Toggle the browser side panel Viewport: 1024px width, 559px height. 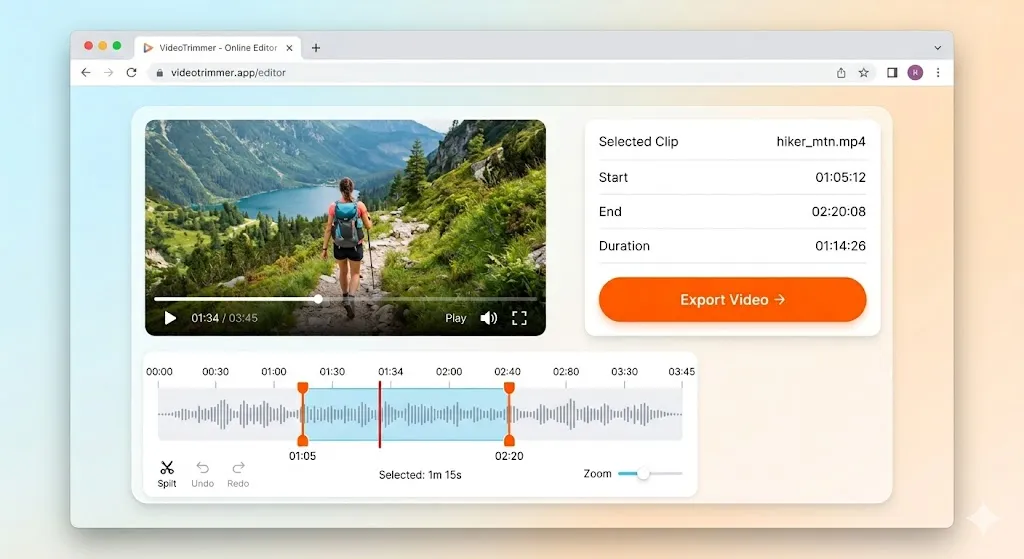(892, 72)
